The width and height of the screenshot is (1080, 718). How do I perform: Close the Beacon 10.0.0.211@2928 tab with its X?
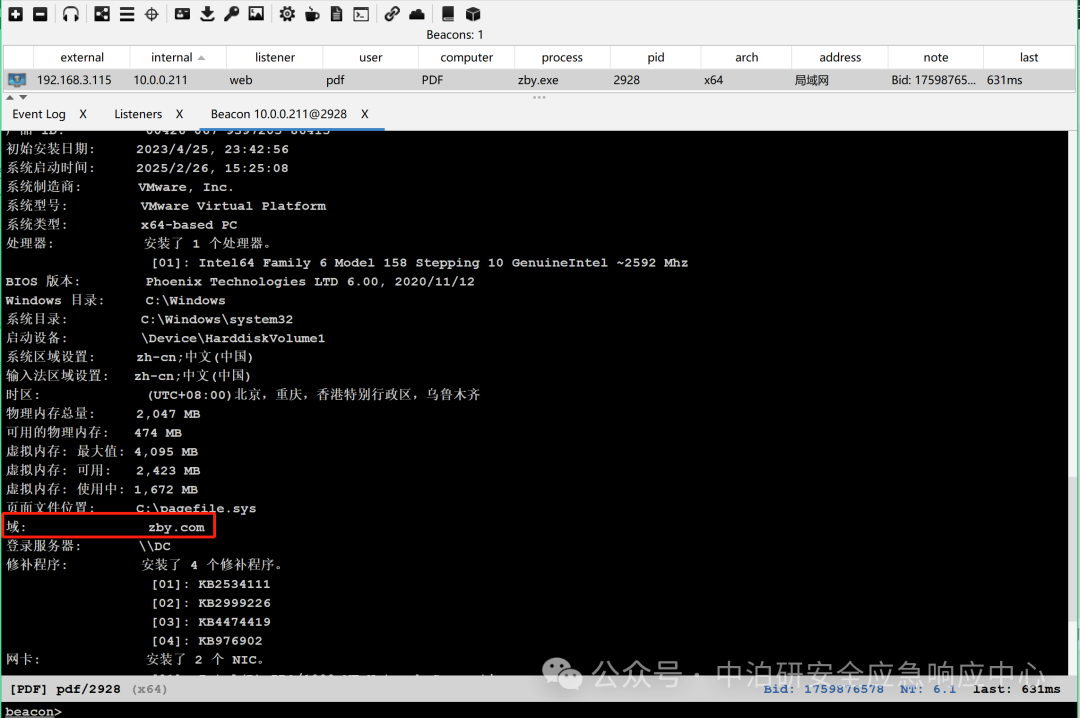(x=364, y=114)
